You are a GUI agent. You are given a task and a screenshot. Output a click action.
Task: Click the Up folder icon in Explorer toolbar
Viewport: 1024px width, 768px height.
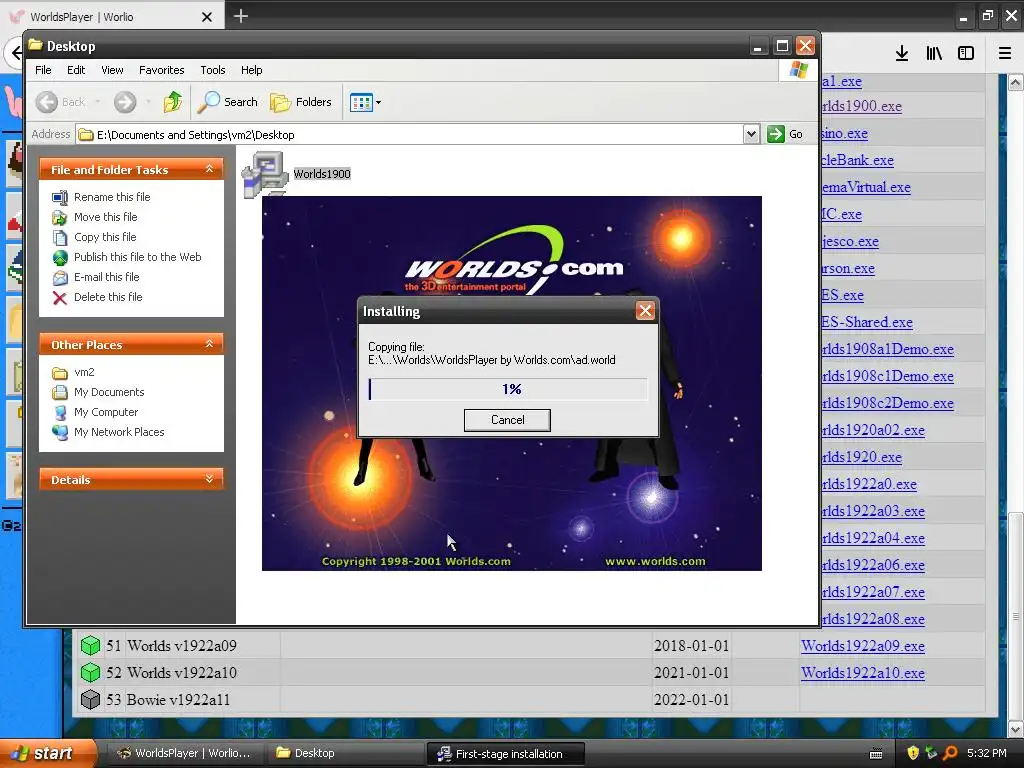coord(172,102)
